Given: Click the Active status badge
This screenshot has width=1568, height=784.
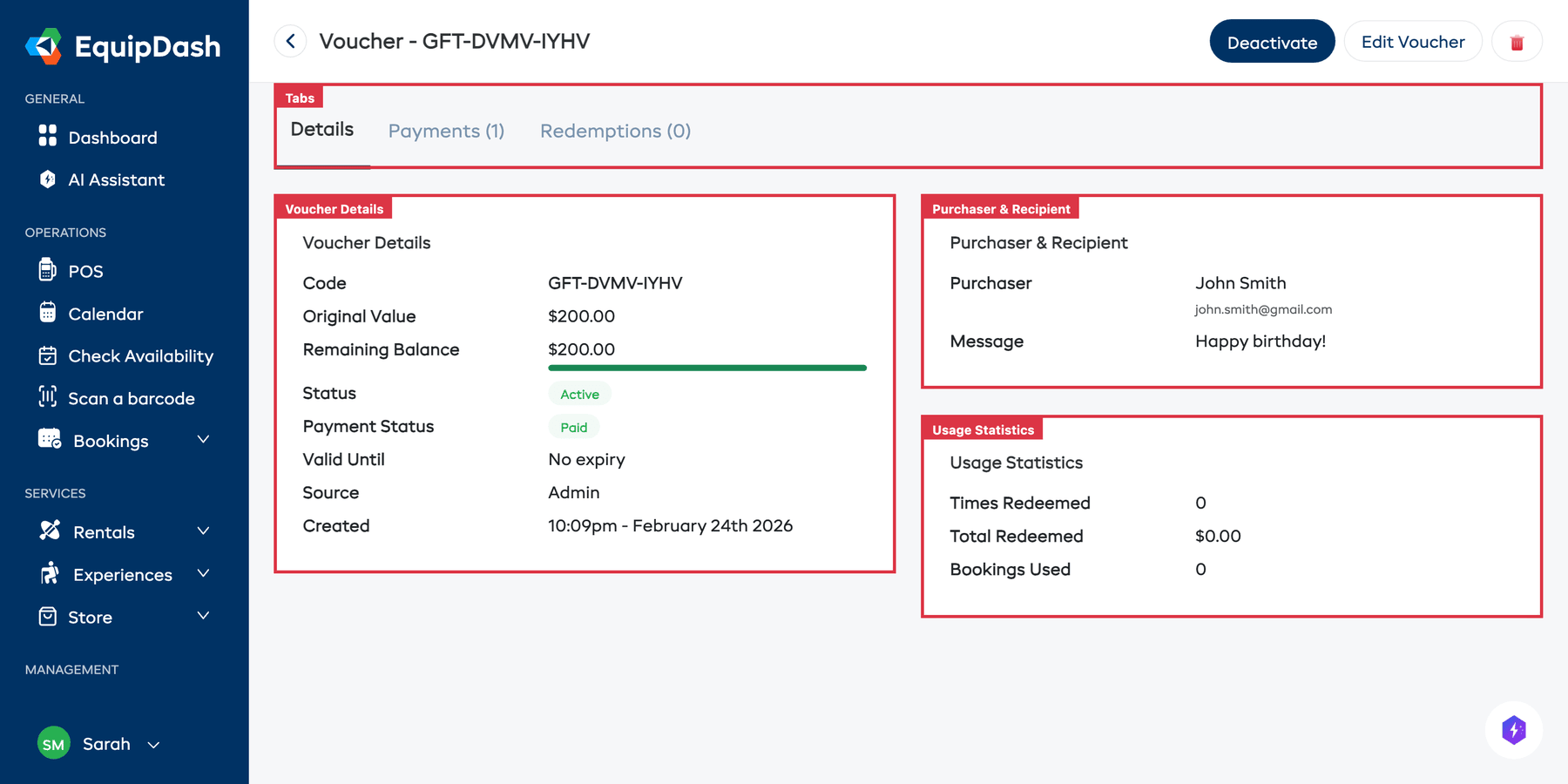Looking at the screenshot, I should coord(579,394).
